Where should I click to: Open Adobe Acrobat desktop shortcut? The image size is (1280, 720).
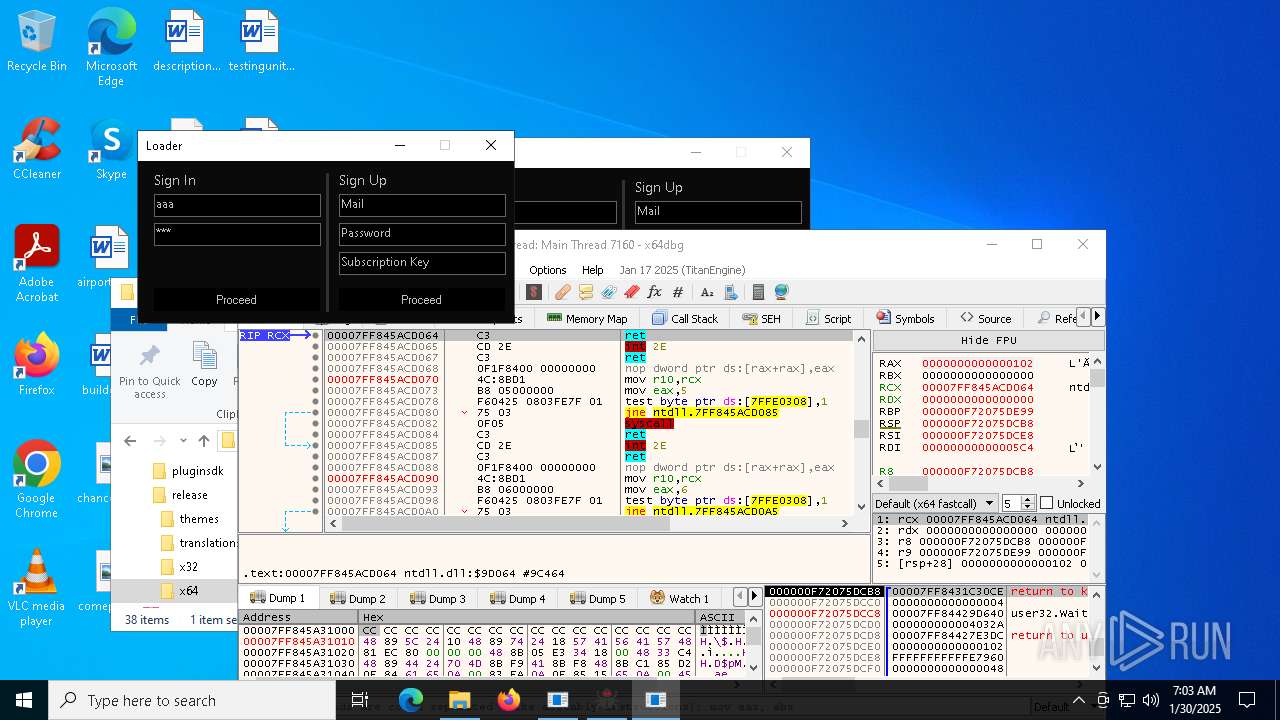tap(37, 263)
